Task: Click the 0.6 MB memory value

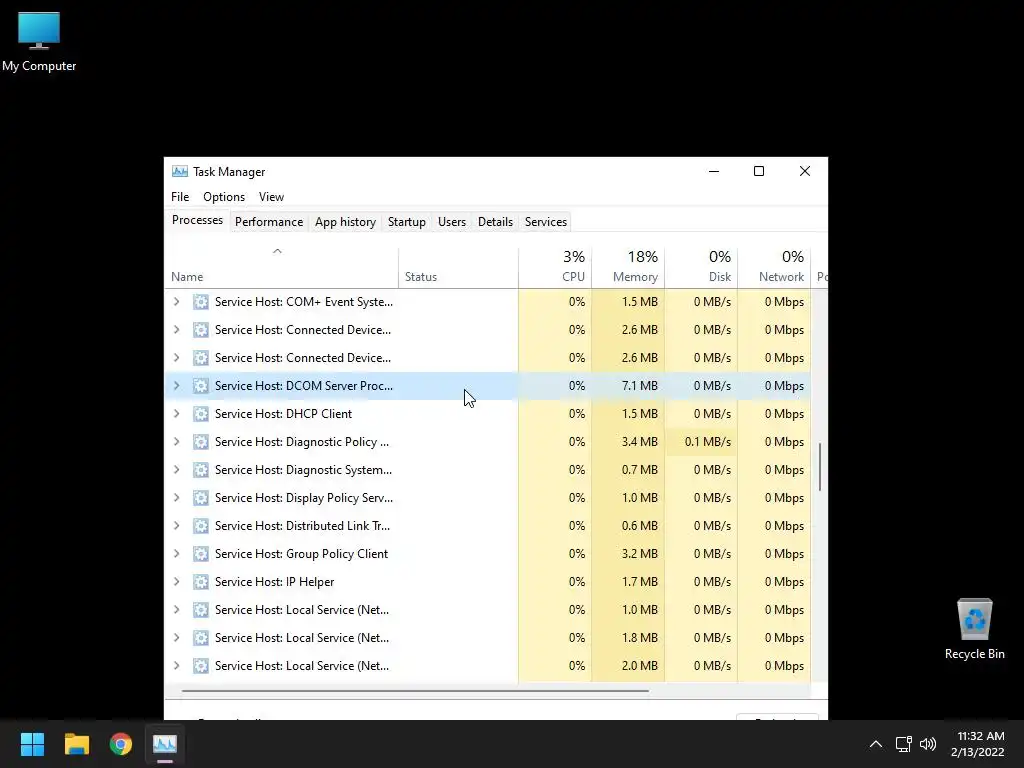Action: (639, 526)
